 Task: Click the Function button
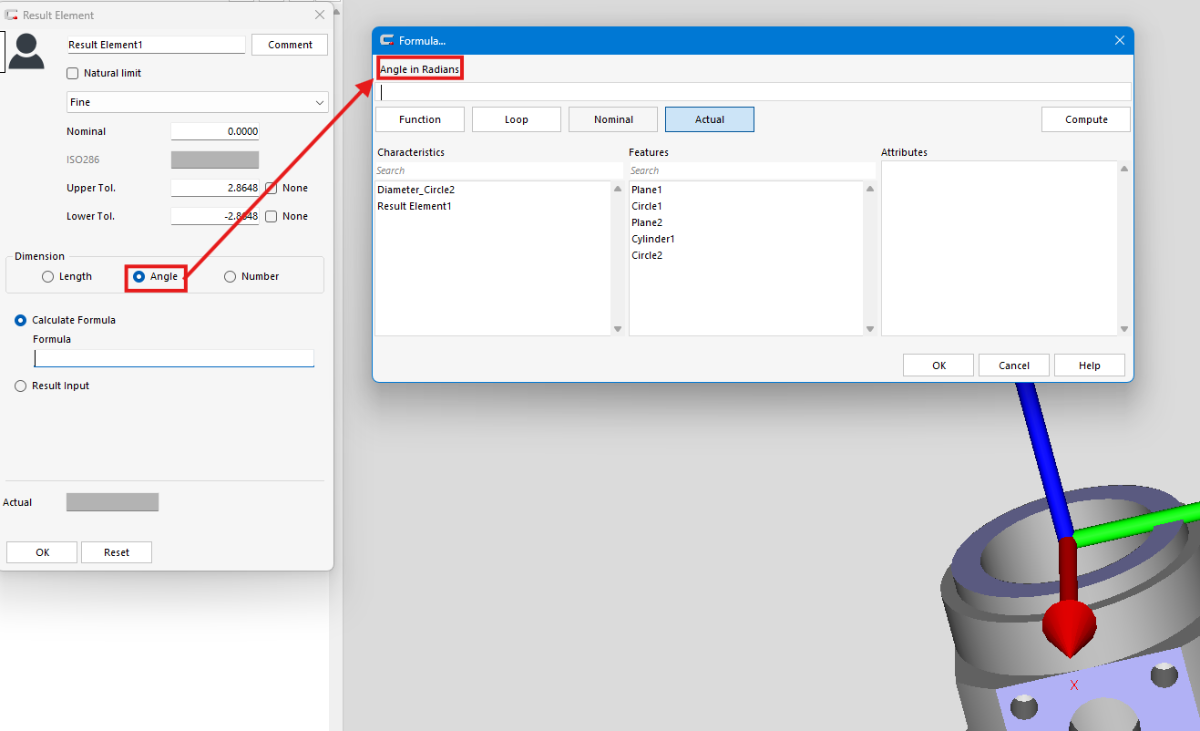point(420,120)
